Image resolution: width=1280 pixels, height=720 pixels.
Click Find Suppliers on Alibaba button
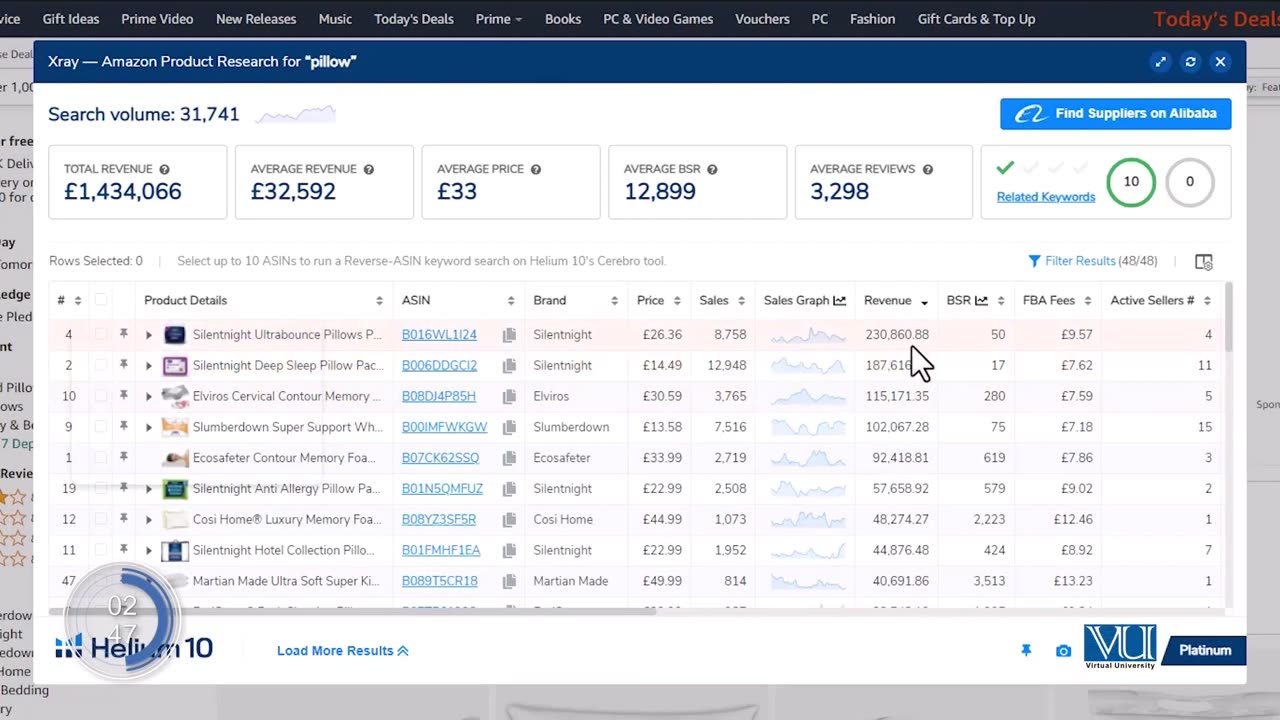(x=1115, y=113)
